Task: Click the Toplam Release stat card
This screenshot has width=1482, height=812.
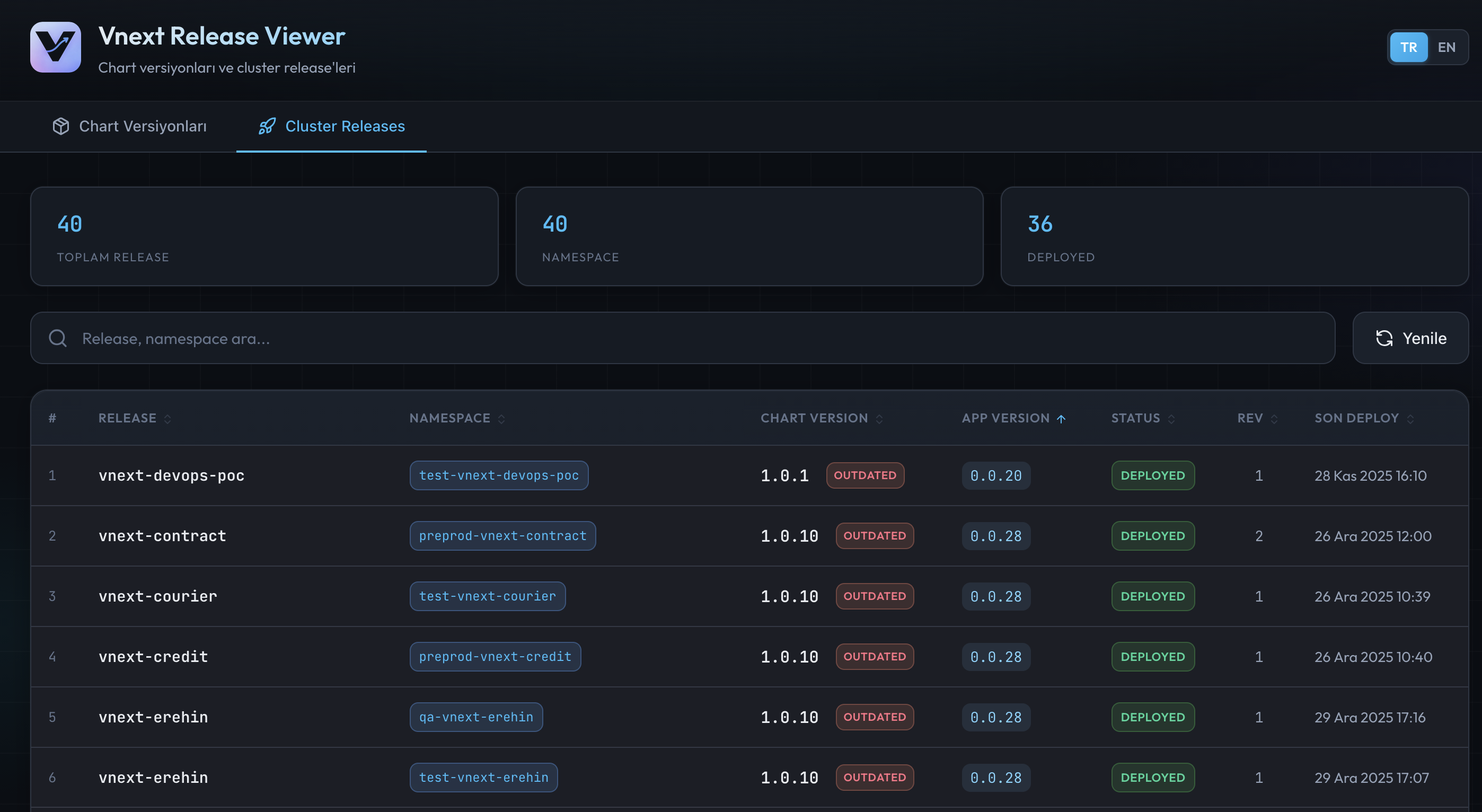Action: [x=264, y=236]
